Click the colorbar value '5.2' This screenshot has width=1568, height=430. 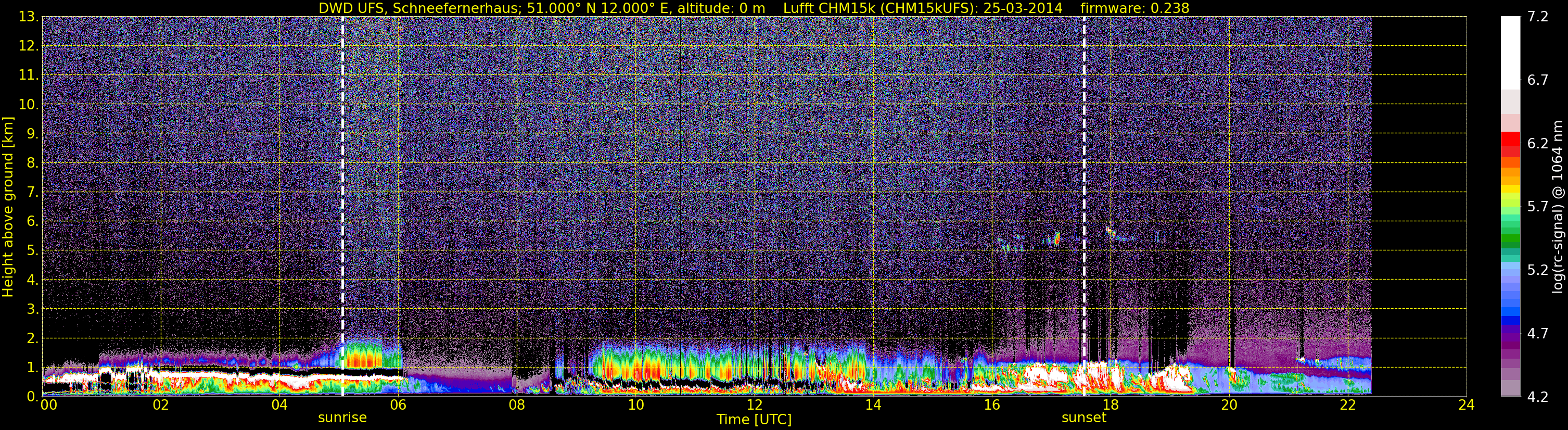click(x=1538, y=270)
